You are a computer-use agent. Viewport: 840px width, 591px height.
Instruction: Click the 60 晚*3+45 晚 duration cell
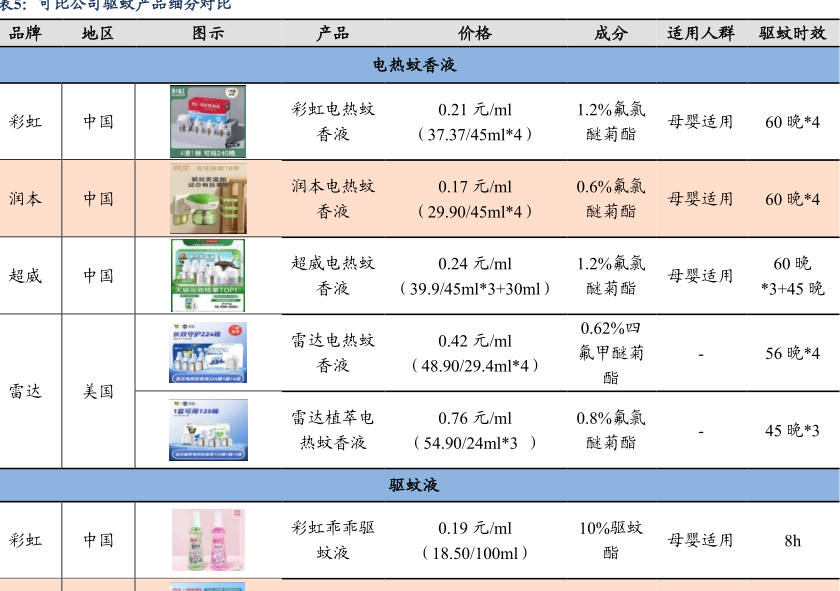coord(792,276)
